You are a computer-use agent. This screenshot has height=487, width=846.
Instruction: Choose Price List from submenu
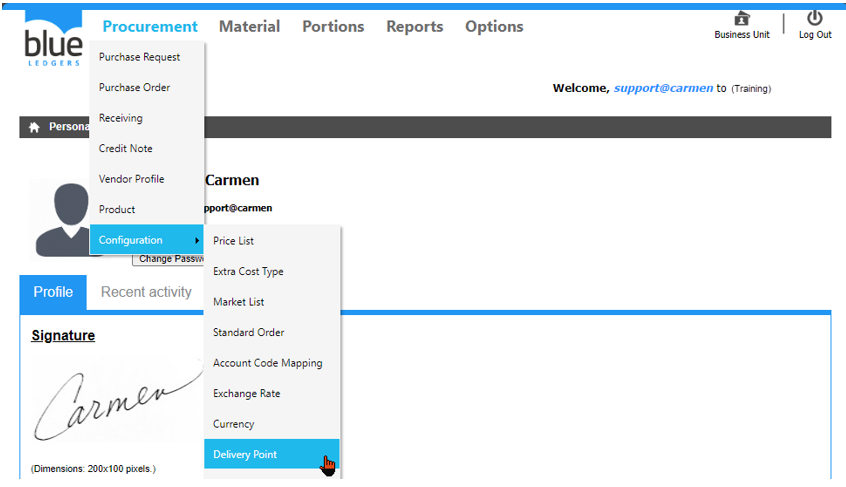pyautogui.click(x=233, y=241)
